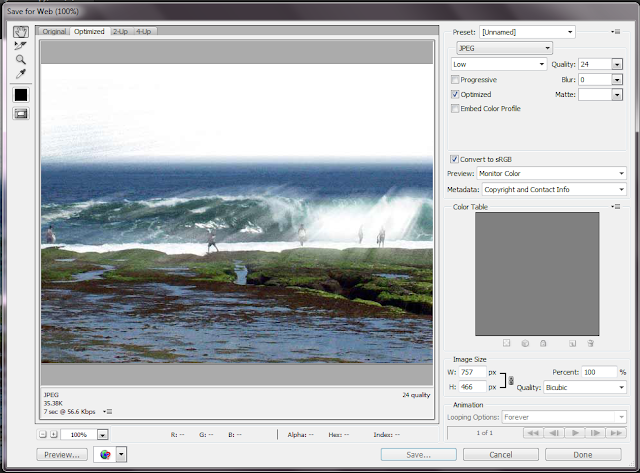The width and height of the screenshot is (640, 473).
Task: Click the Quality value field showing 24
Action: point(595,64)
